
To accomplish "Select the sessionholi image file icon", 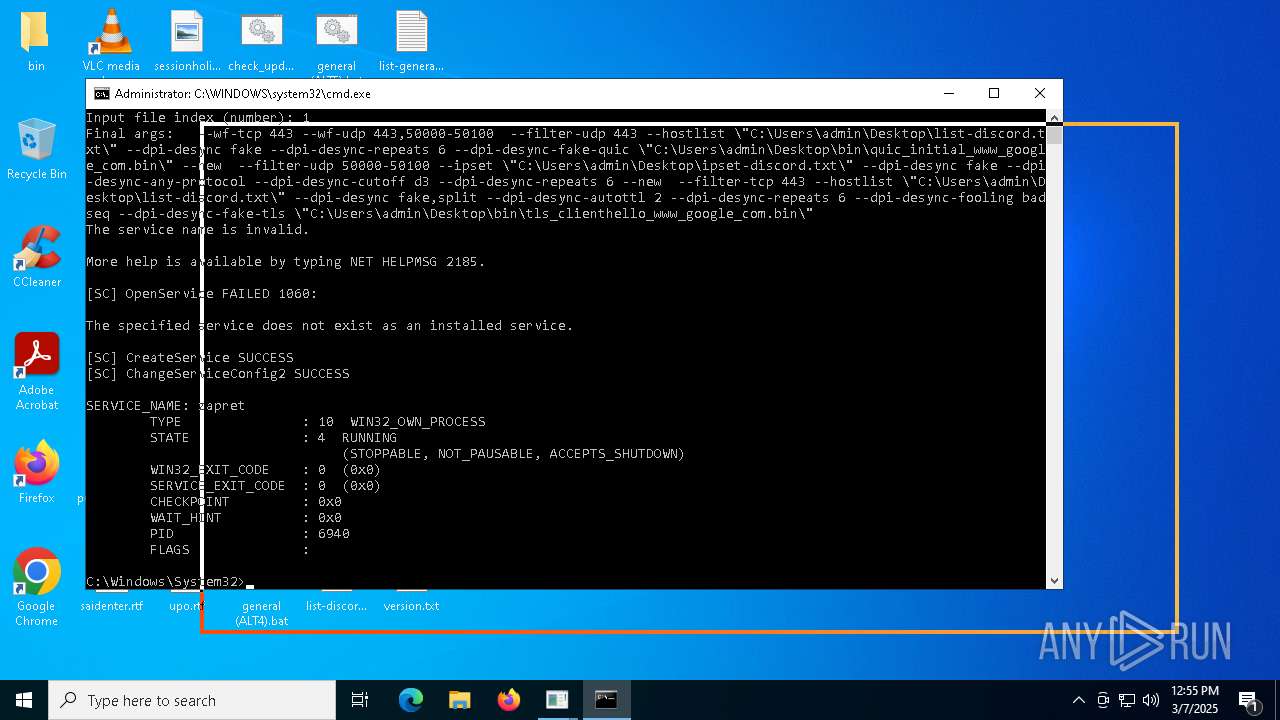I will click(187, 40).
